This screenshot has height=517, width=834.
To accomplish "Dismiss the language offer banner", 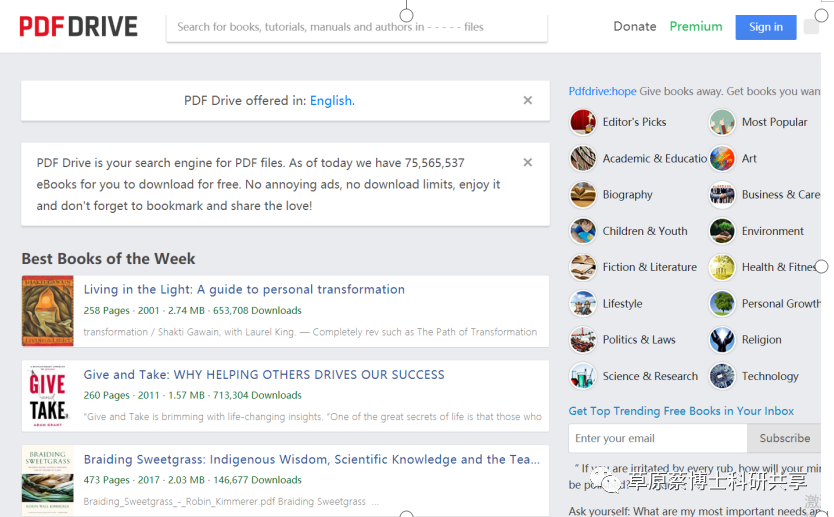I will pyautogui.click(x=528, y=101).
